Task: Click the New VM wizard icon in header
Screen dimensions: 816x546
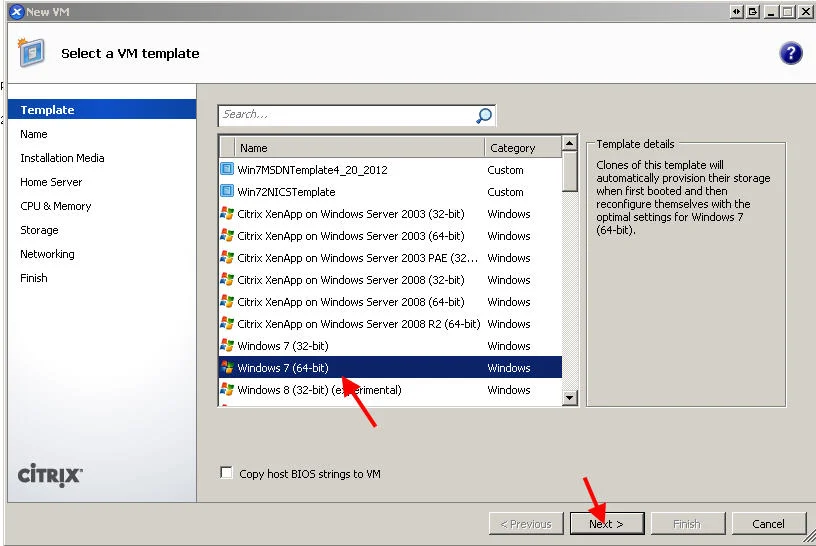Action: click(31, 53)
